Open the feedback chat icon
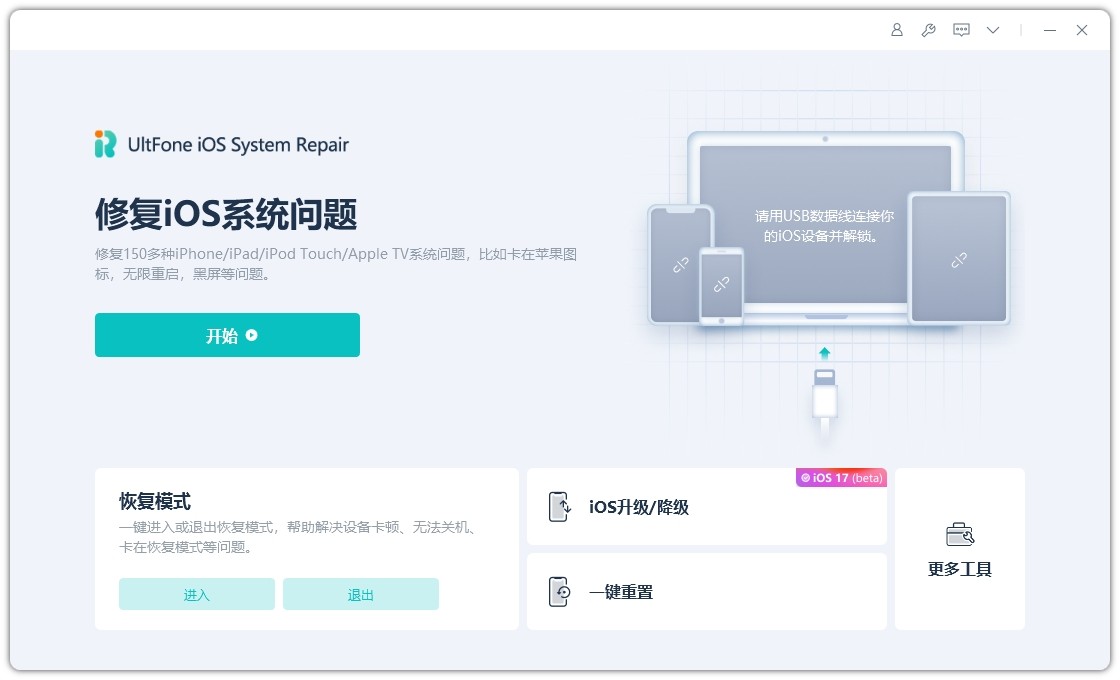 coord(961,30)
